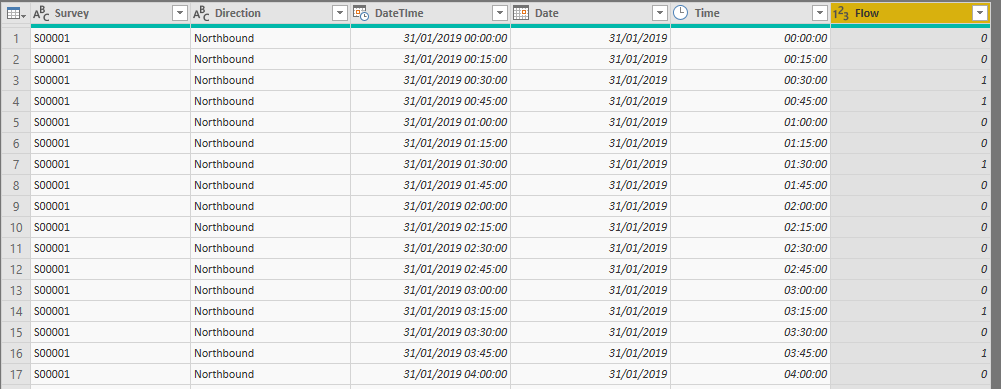Click the Northbound cell in row 17
1001x389 pixels.
click(270, 374)
